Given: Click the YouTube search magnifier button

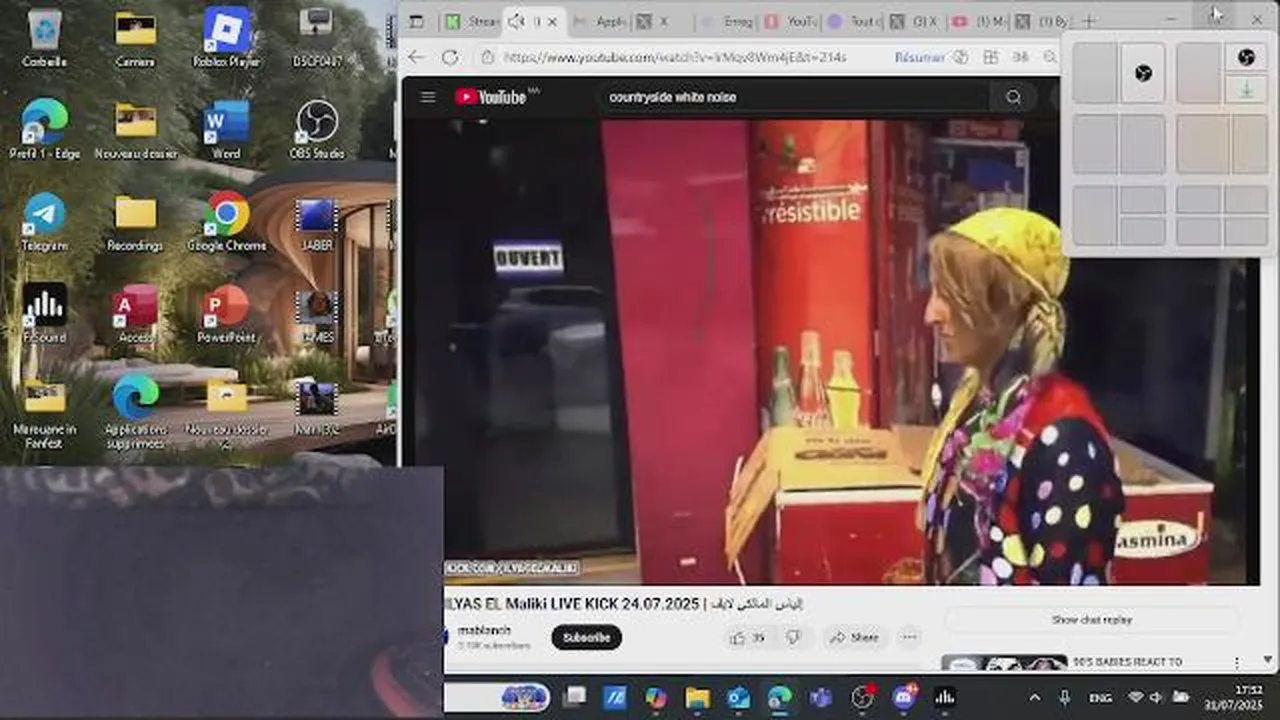Looking at the screenshot, I should point(1013,97).
